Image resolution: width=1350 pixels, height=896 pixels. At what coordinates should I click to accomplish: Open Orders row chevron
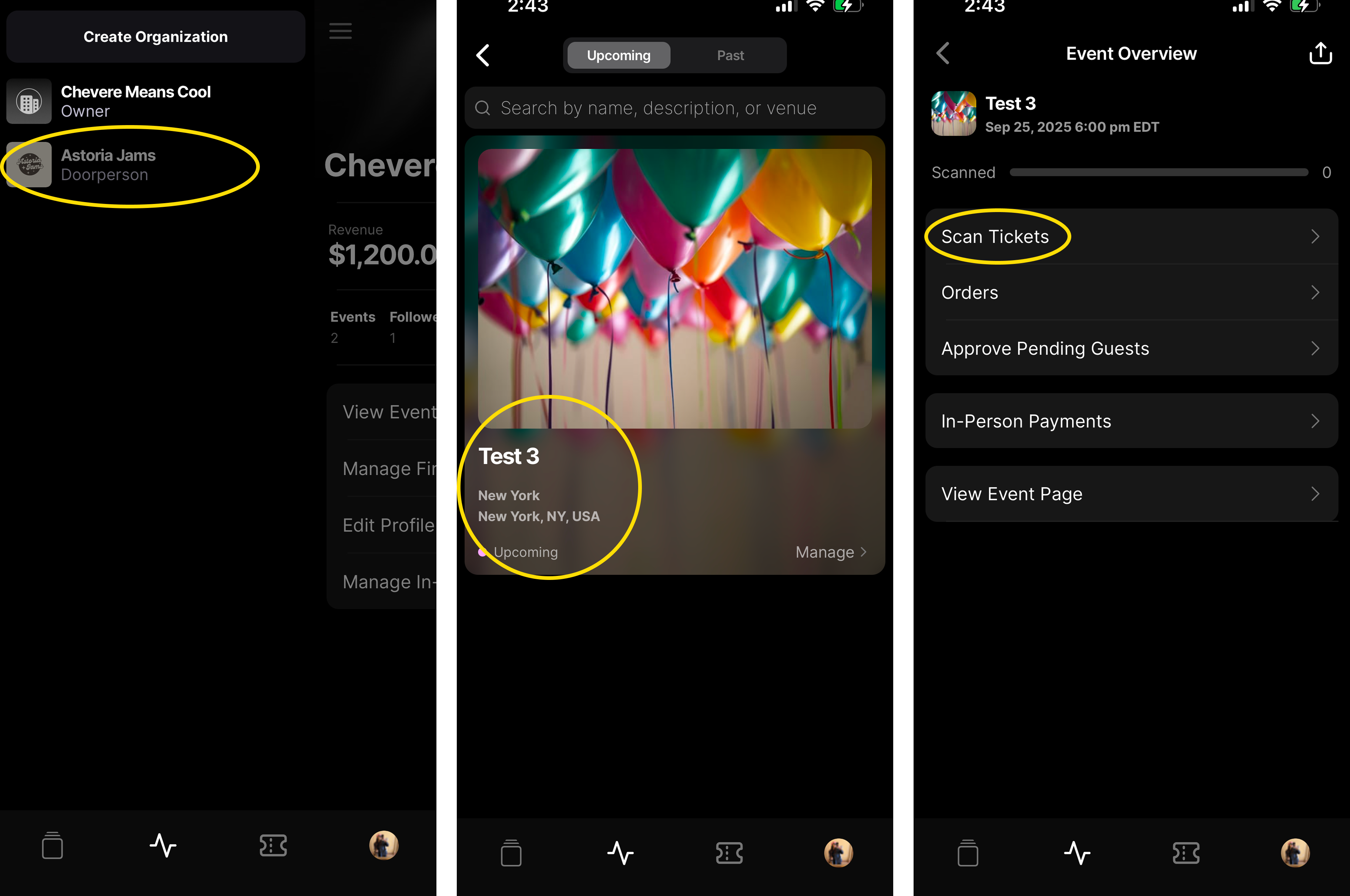(1314, 293)
